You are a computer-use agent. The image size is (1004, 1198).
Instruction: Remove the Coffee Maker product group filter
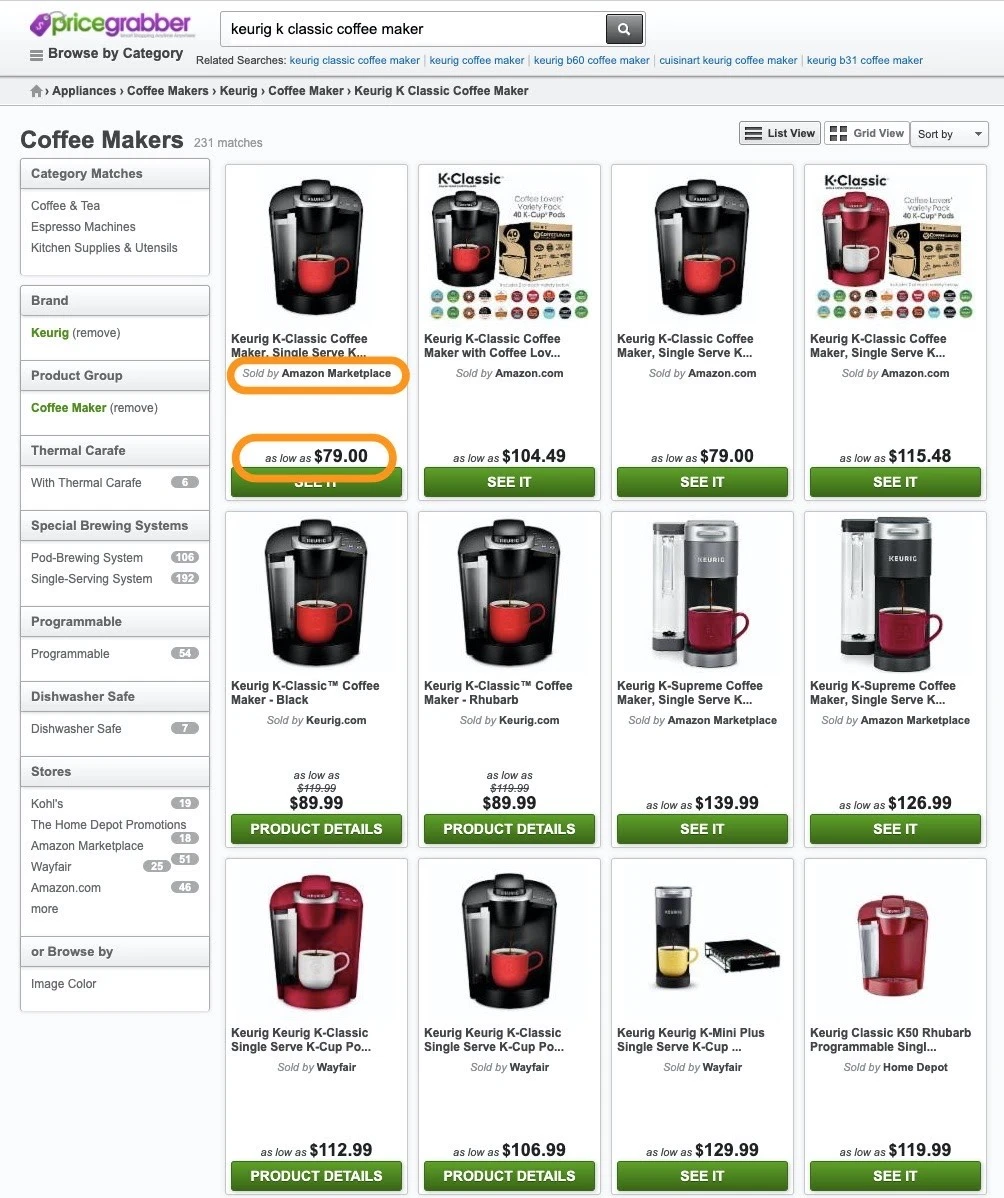pos(133,407)
